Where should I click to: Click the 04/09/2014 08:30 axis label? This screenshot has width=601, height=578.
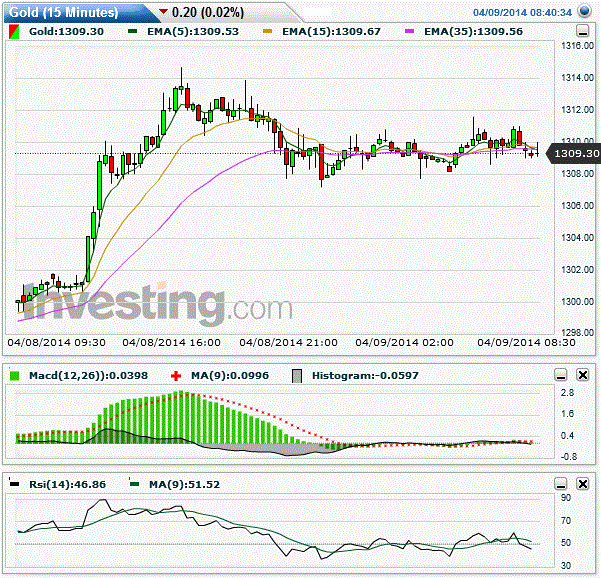pyautogui.click(x=526, y=342)
